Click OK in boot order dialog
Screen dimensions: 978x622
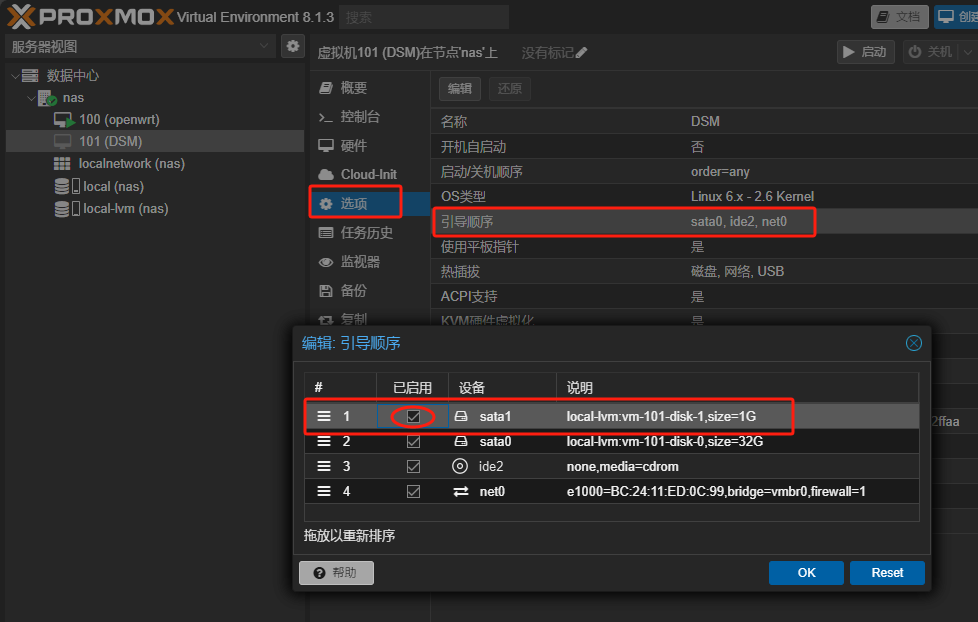pyautogui.click(x=806, y=573)
